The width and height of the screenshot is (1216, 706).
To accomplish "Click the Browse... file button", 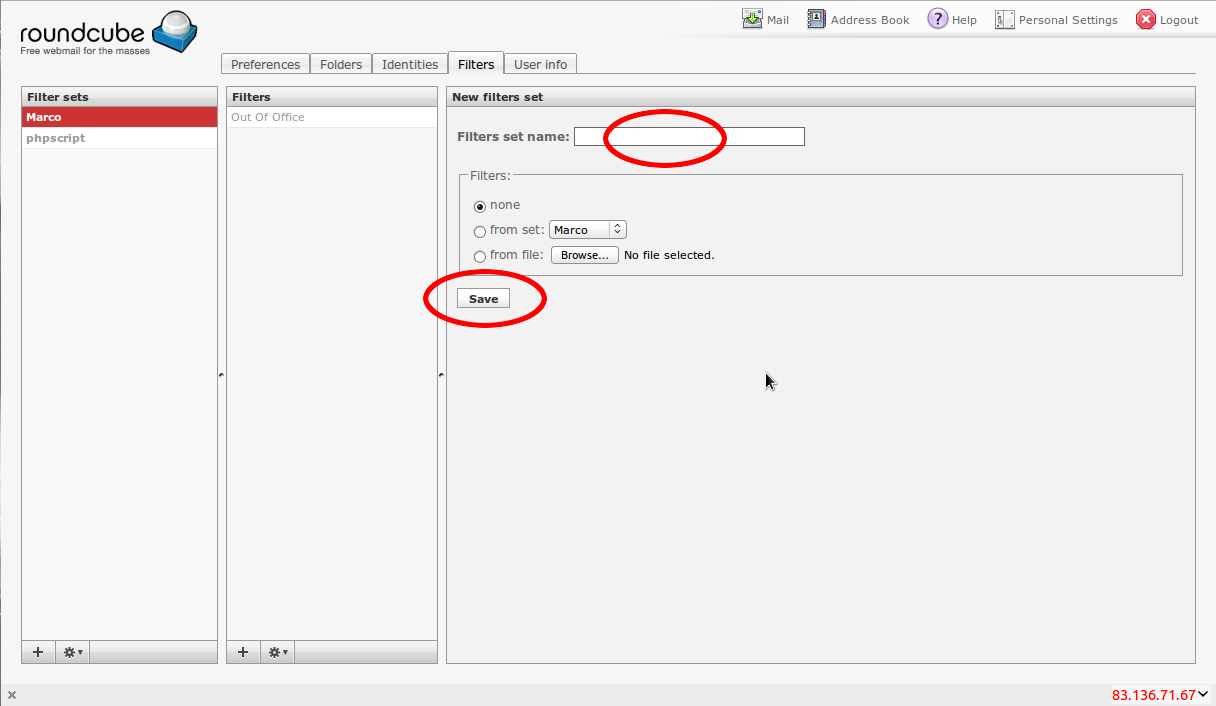I will (x=584, y=255).
